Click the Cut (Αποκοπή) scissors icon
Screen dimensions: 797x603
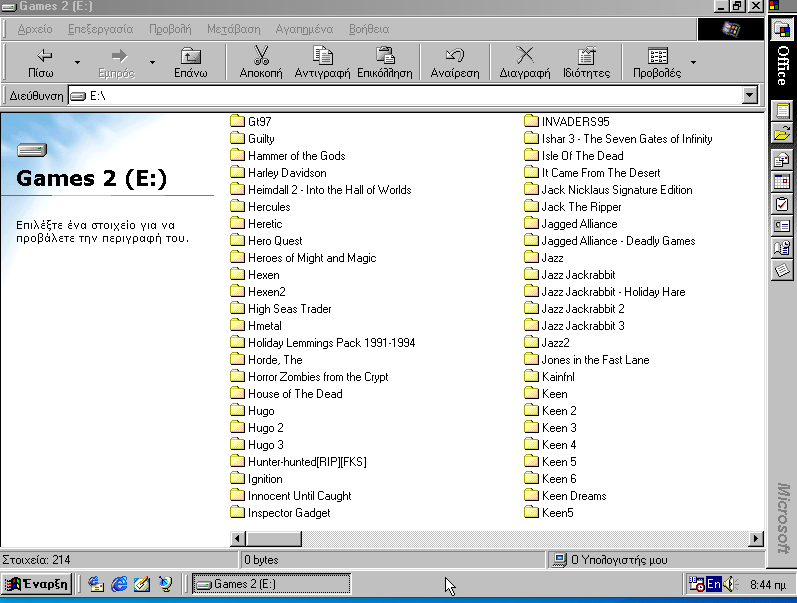261,62
